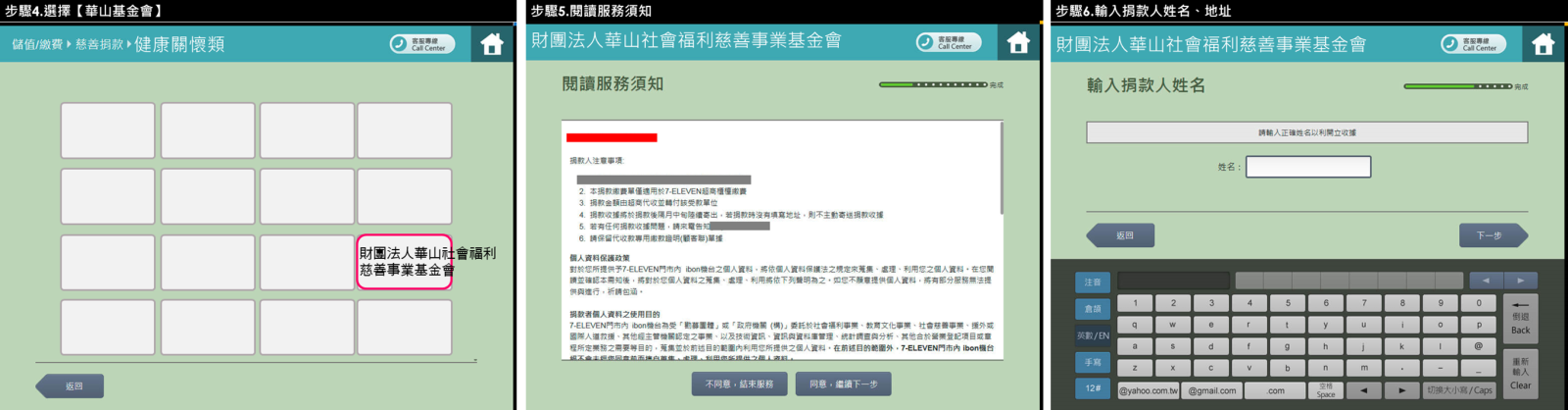Tap the a key on keyboard
Image resolution: width=1568 pixels, height=410 pixels.
point(1135,346)
